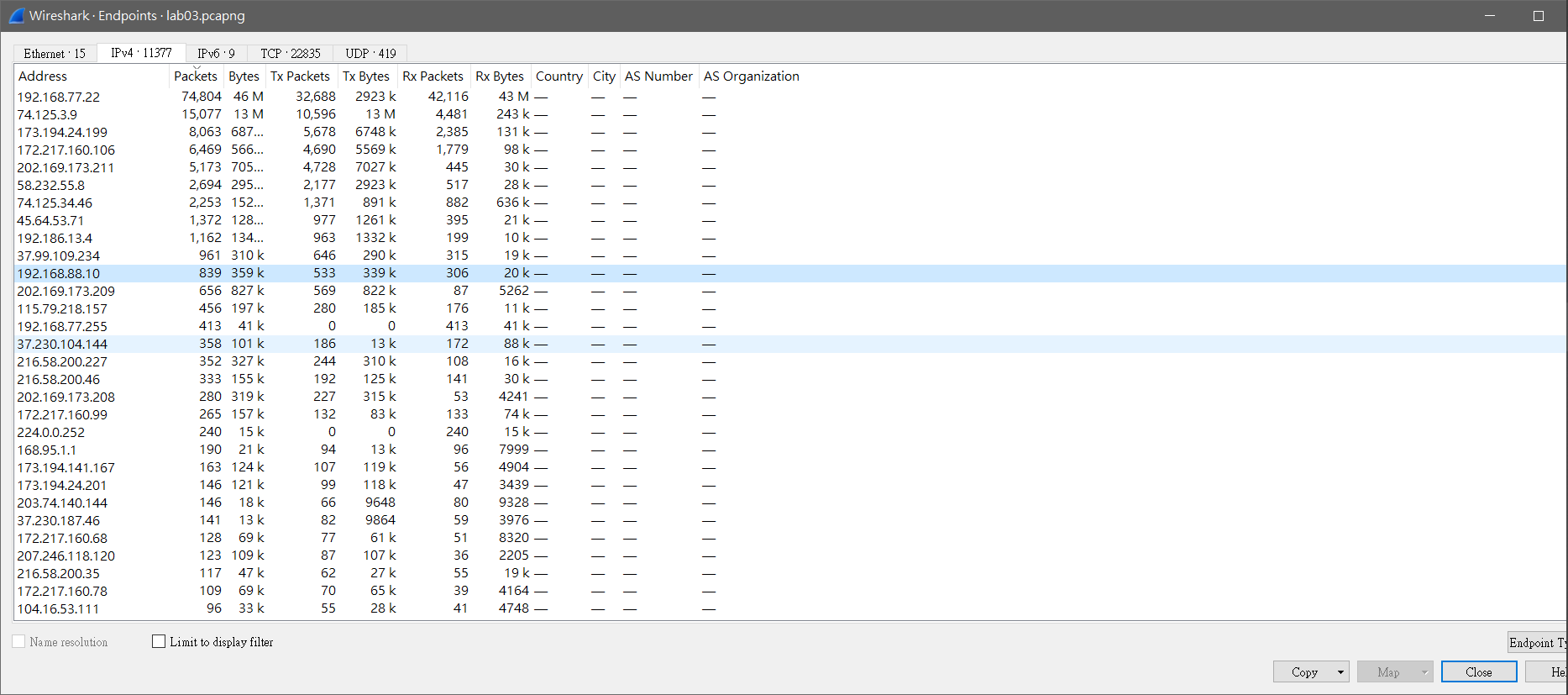Screen dimensions: 1568x695
Task: Open the Map button dropdown arrow
Action: [1424, 671]
